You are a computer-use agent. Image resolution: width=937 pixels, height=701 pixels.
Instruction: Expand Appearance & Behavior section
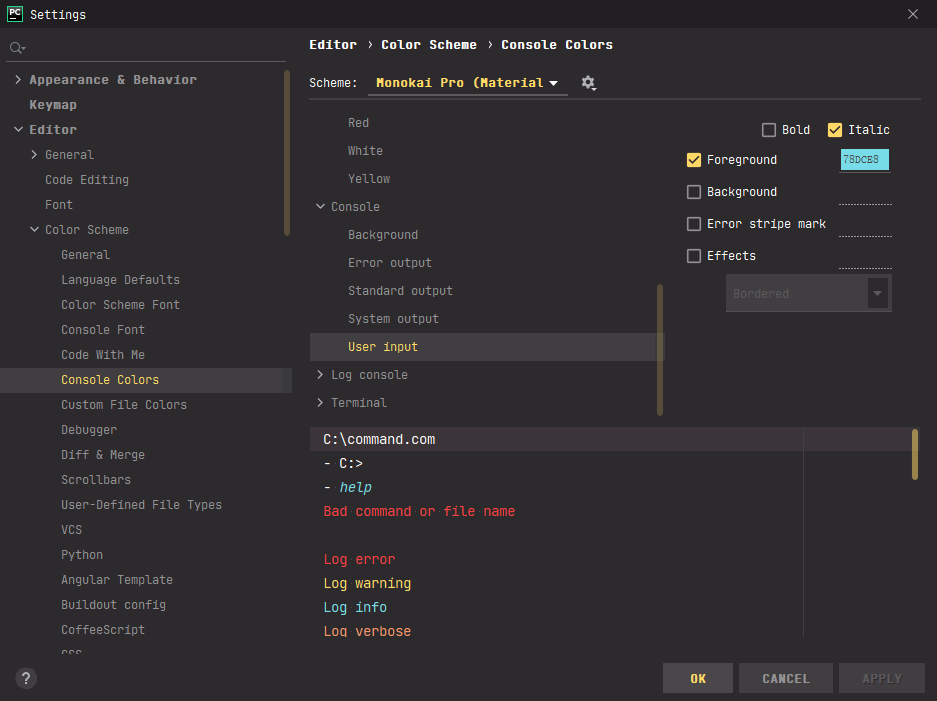(x=18, y=80)
